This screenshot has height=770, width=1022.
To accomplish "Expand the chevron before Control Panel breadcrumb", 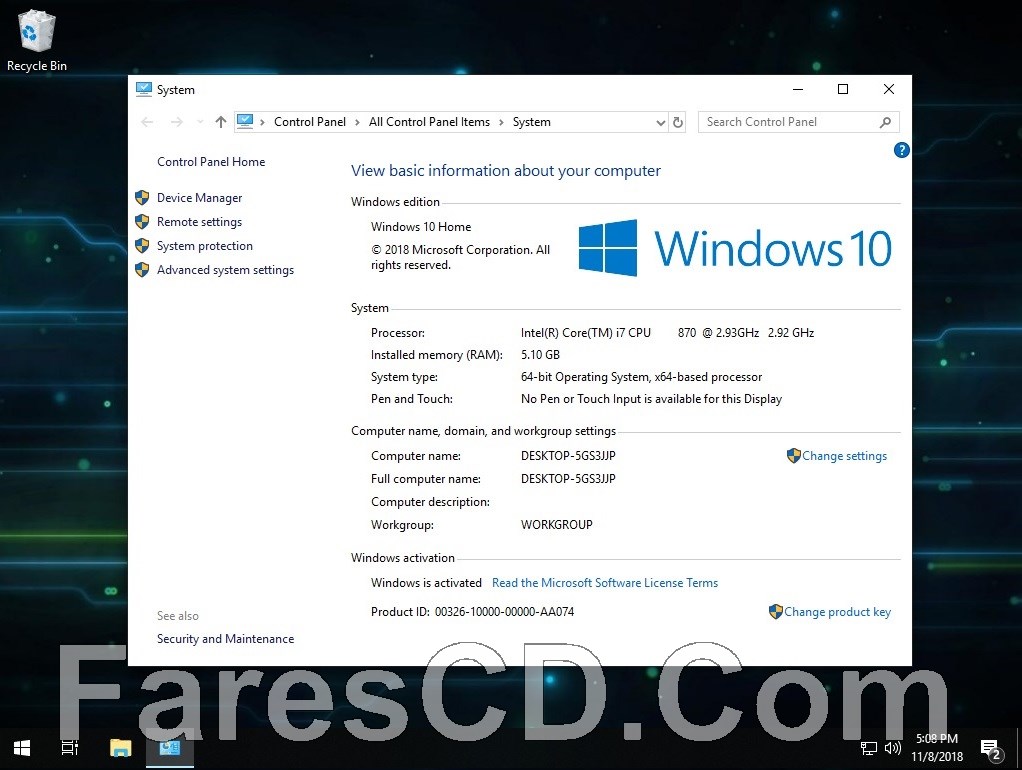I will 262,122.
